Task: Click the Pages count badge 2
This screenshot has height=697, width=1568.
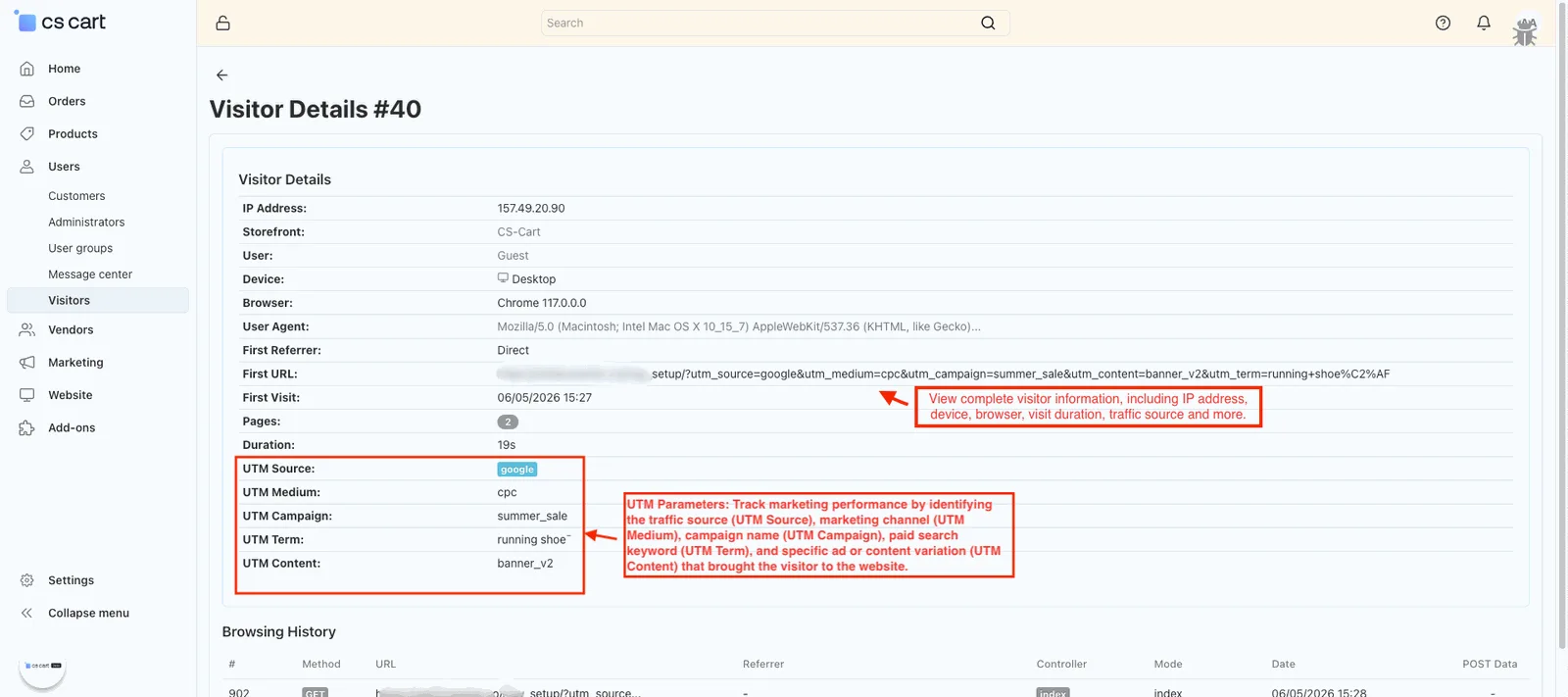Action: tap(508, 422)
